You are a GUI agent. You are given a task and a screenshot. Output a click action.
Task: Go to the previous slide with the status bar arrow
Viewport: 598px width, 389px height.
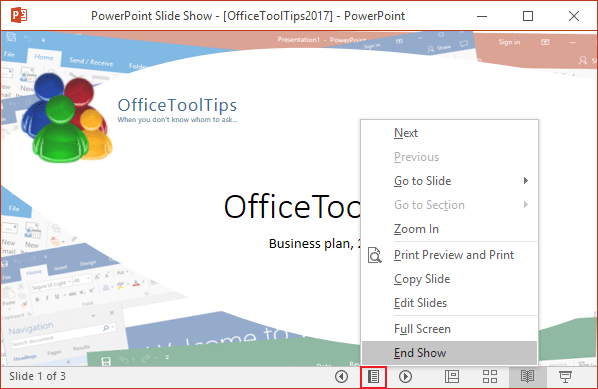click(341, 377)
